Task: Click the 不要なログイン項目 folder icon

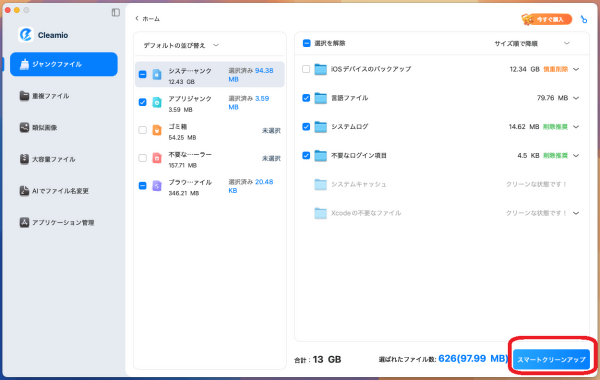Action: click(321, 155)
